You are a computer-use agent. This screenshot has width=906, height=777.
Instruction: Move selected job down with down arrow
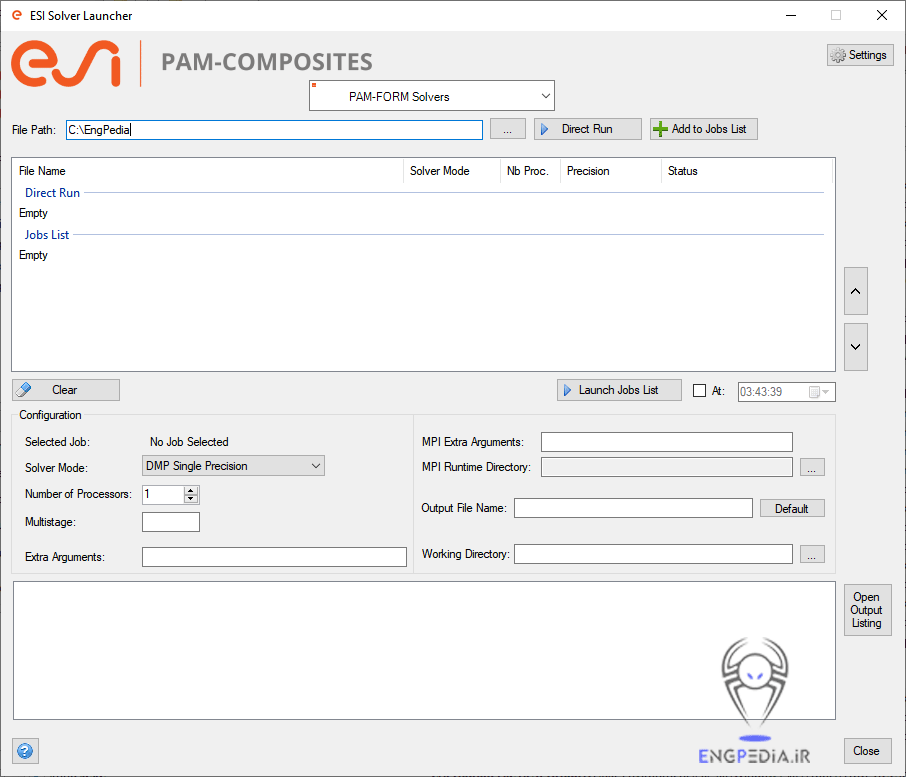tap(856, 347)
